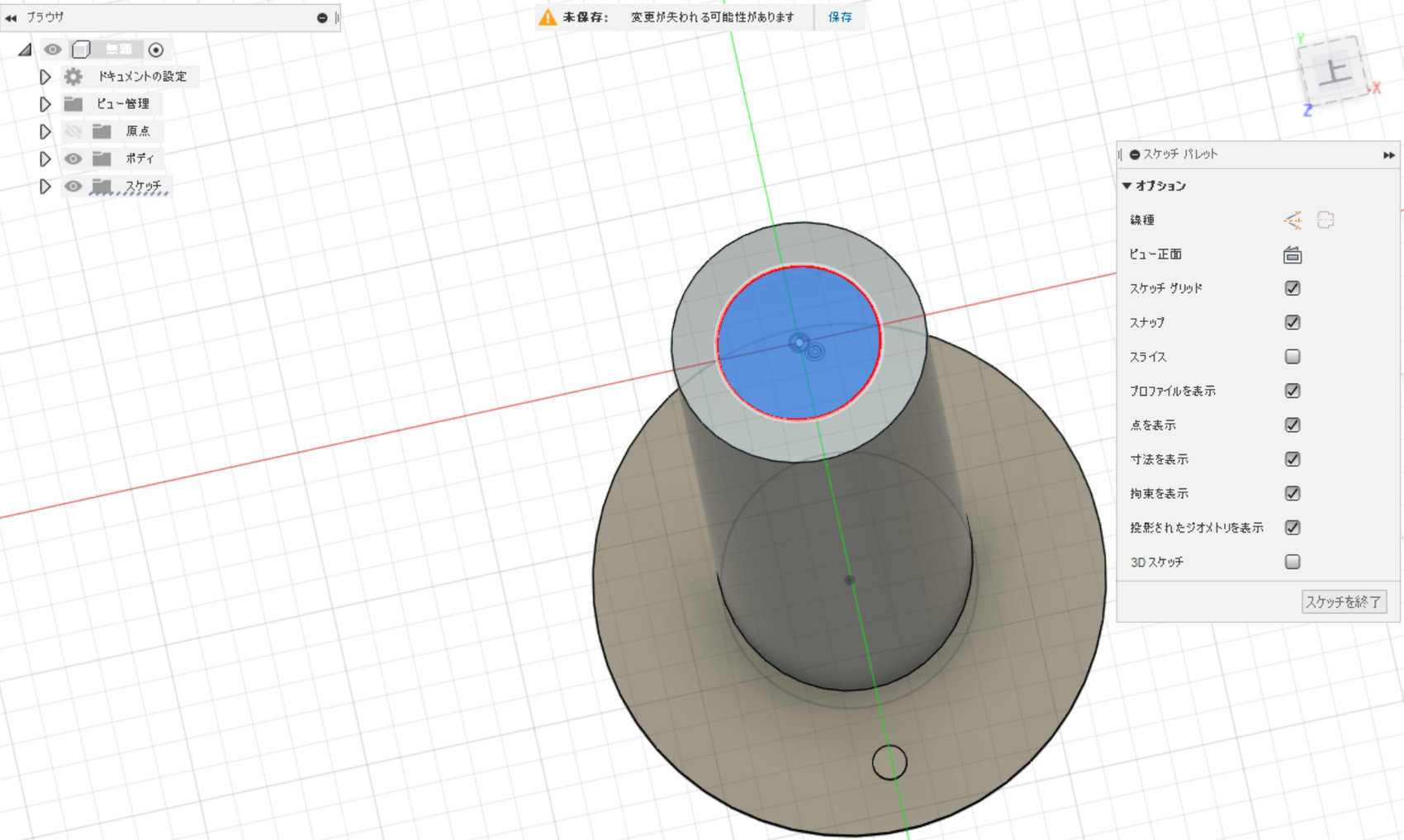Click the unsaved warning triangle icon
1404x840 pixels.
tap(548, 17)
